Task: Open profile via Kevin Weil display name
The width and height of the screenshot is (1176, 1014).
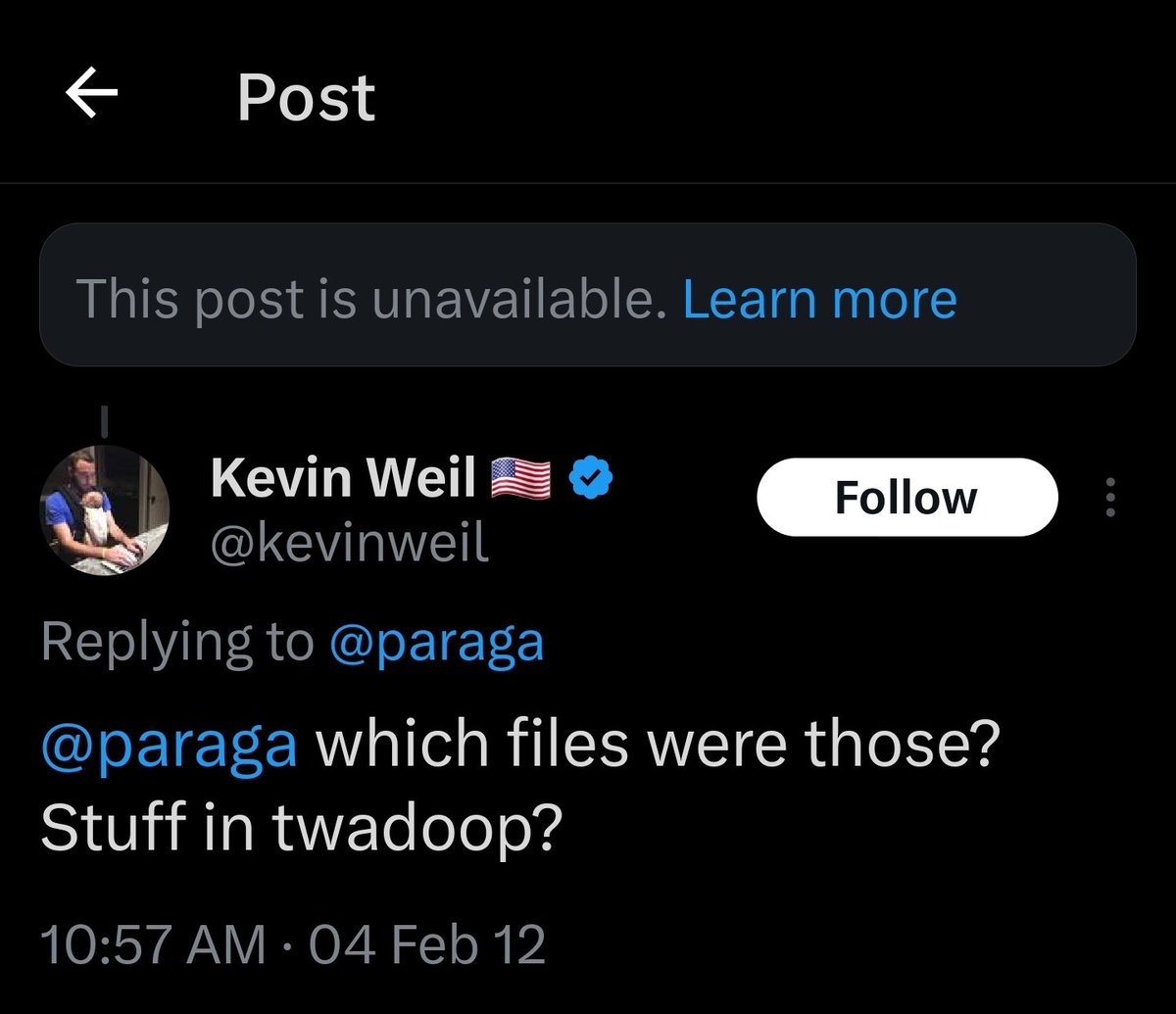Action: pos(342,479)
